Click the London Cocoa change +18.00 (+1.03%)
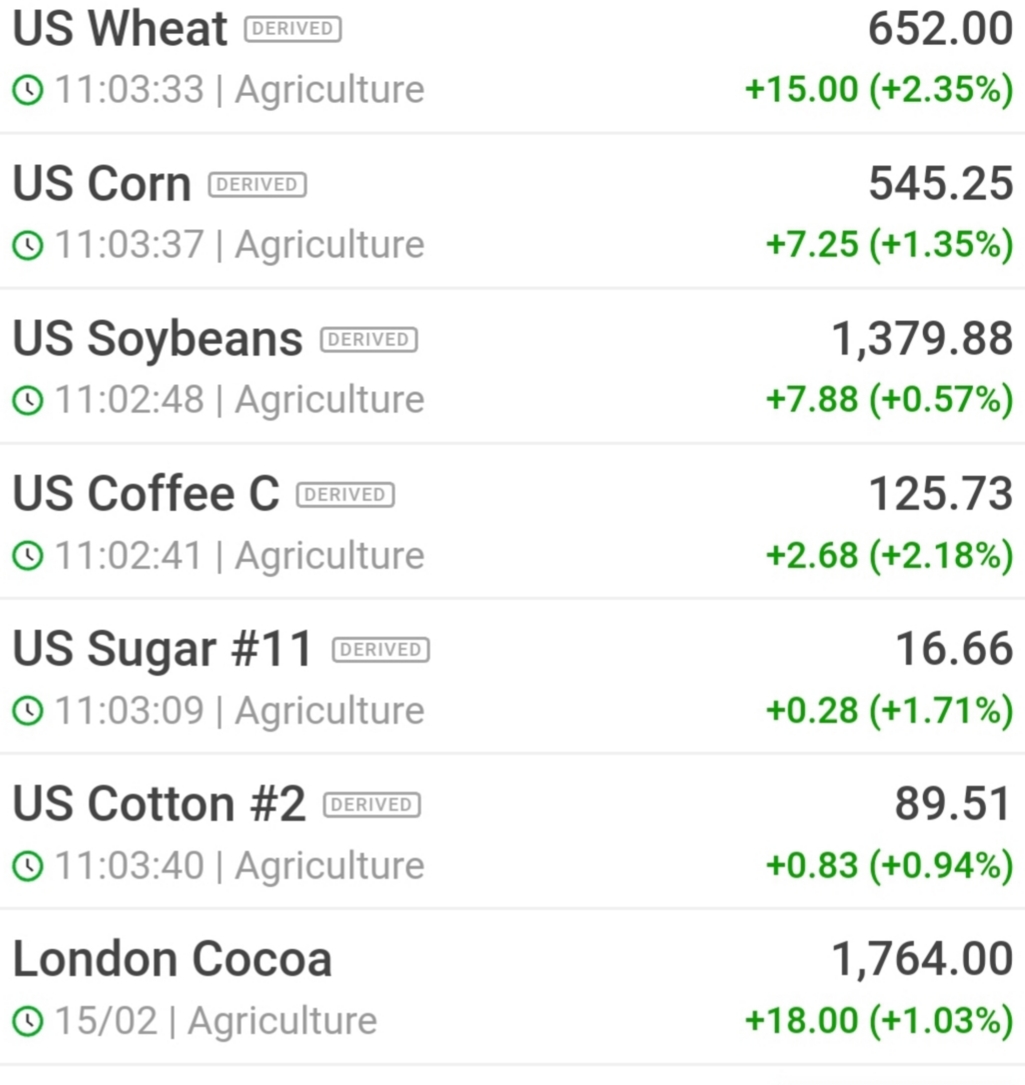 [x=879, y=1021]
